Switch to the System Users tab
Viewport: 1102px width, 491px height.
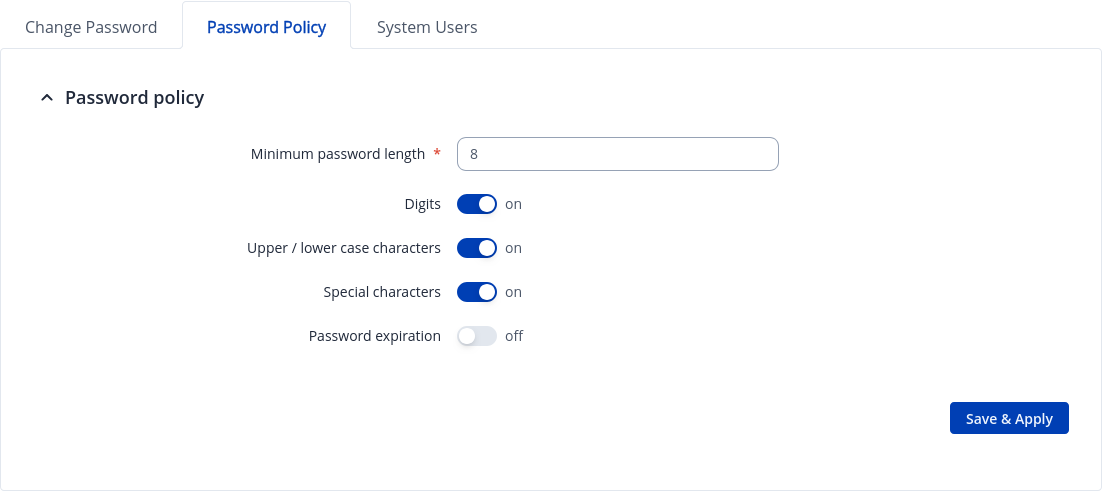pyautogui.click(x=427, y=27)
